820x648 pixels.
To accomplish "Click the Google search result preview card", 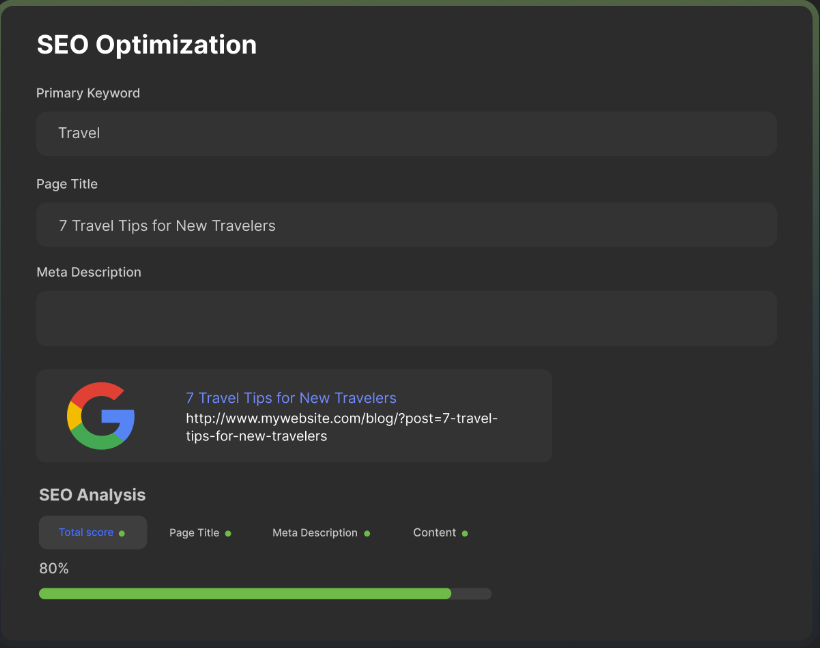I will pyautogui.click(x=294, y=415).
